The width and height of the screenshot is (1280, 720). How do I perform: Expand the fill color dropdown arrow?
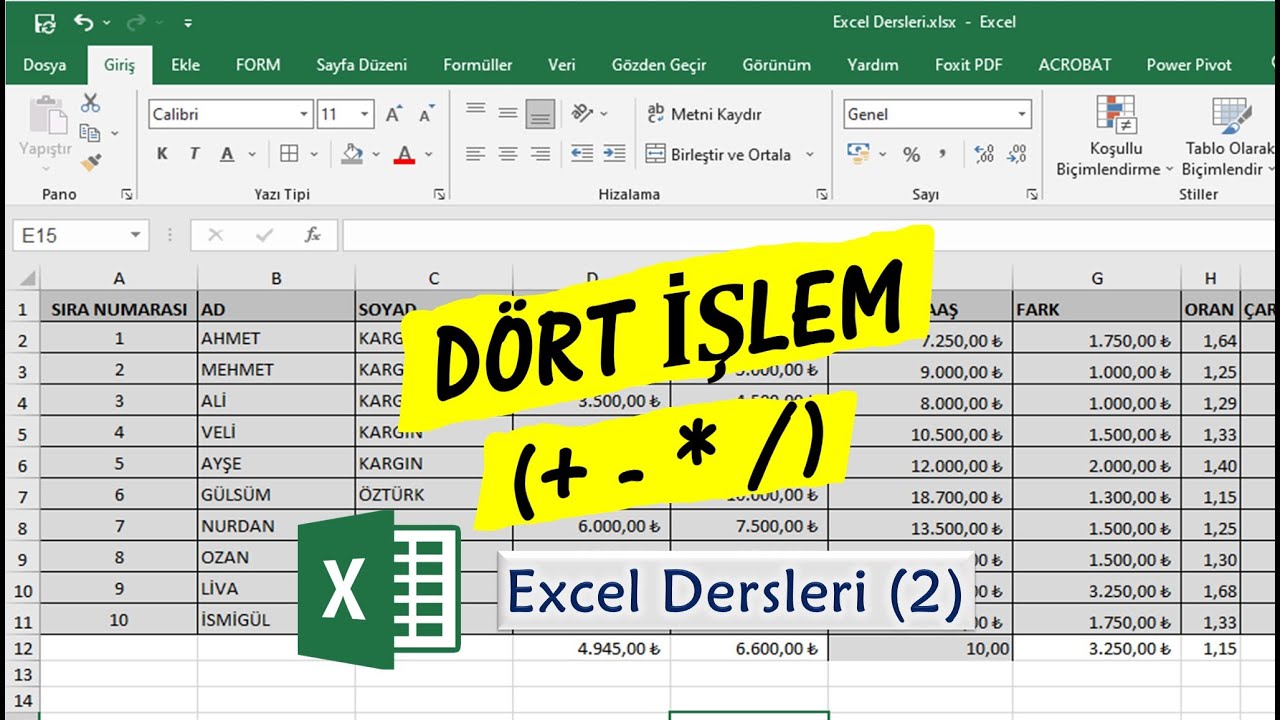[376, 155]
